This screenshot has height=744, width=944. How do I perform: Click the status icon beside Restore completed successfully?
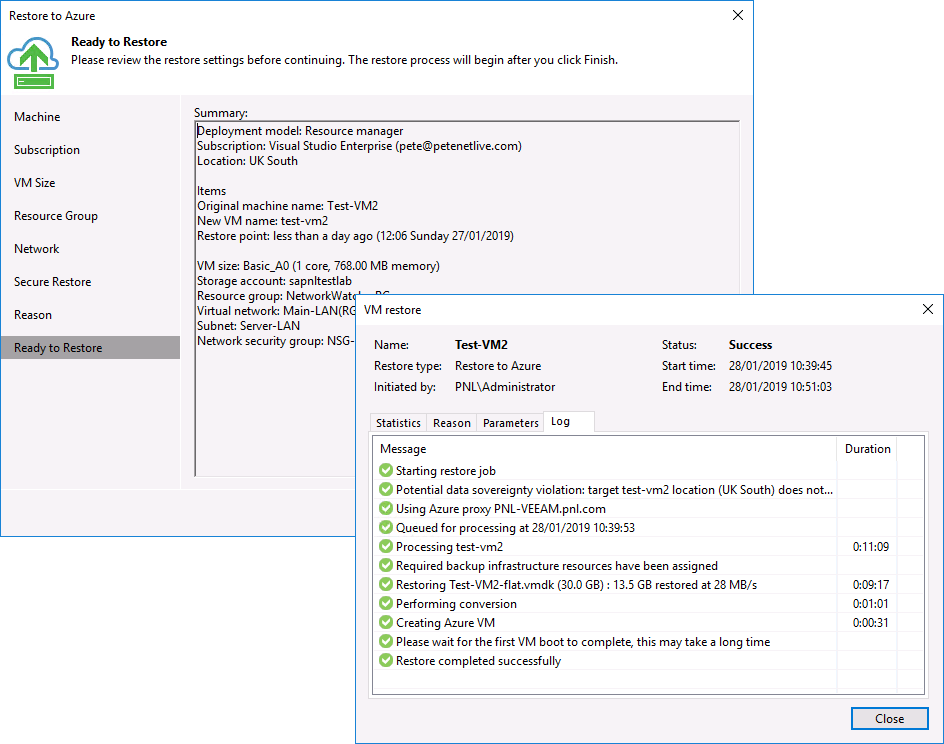386,660
